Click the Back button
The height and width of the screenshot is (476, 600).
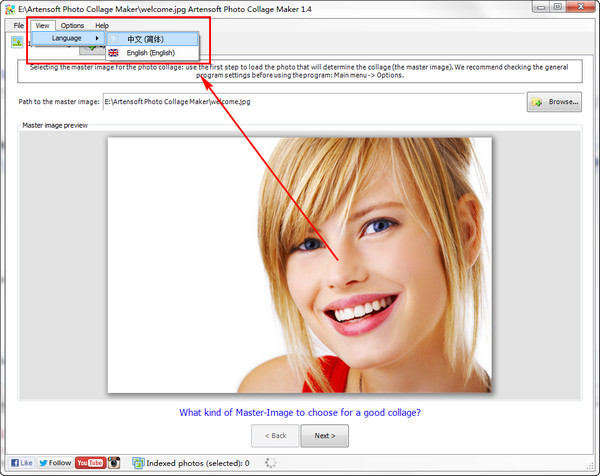[x=275, y=435]
